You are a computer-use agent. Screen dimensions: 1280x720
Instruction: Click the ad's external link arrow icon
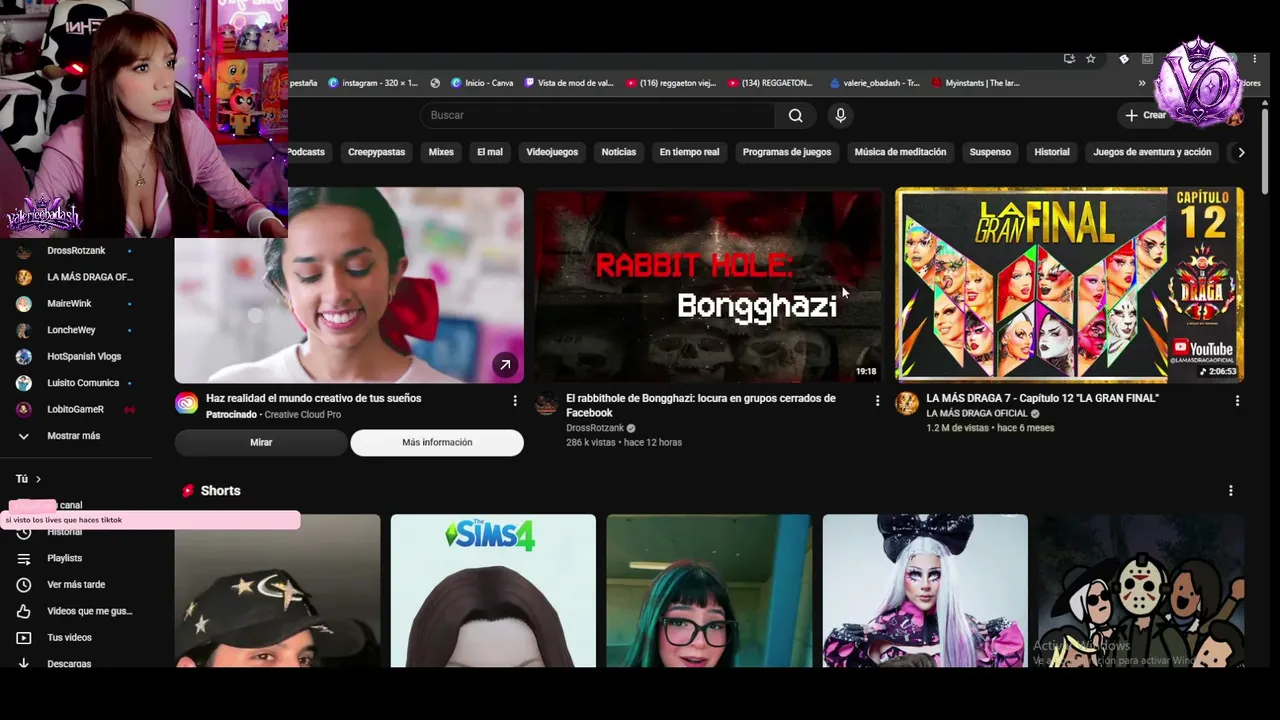coord(505,365)
